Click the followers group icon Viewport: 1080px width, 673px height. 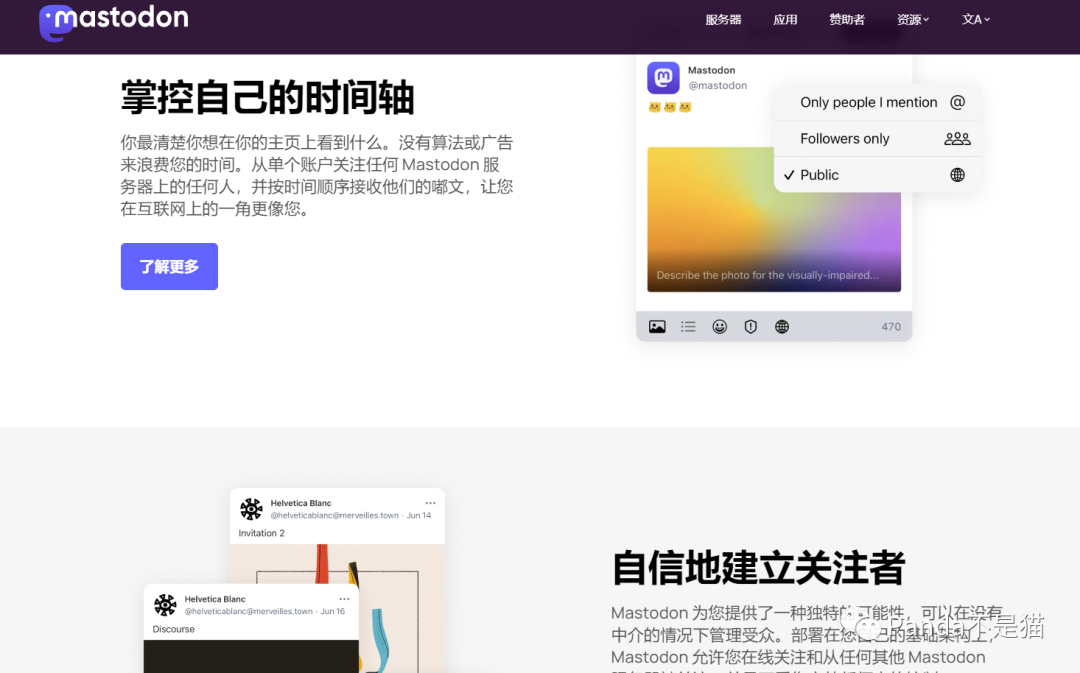tap(957, 138)
